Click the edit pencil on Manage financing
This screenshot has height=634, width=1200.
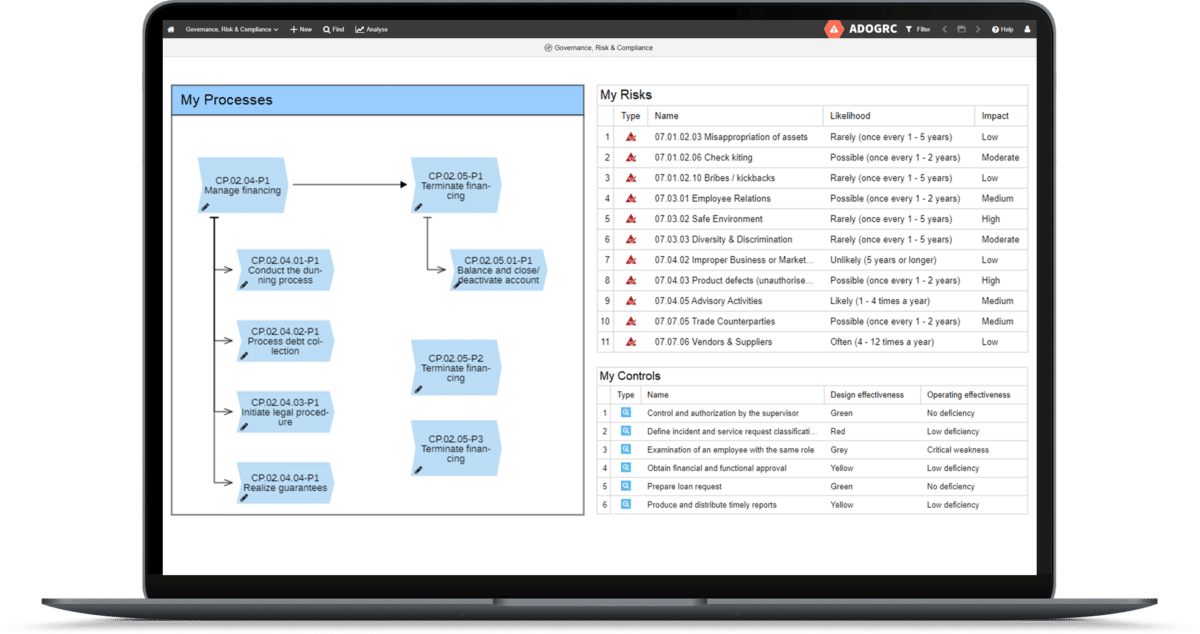(205, 207)
